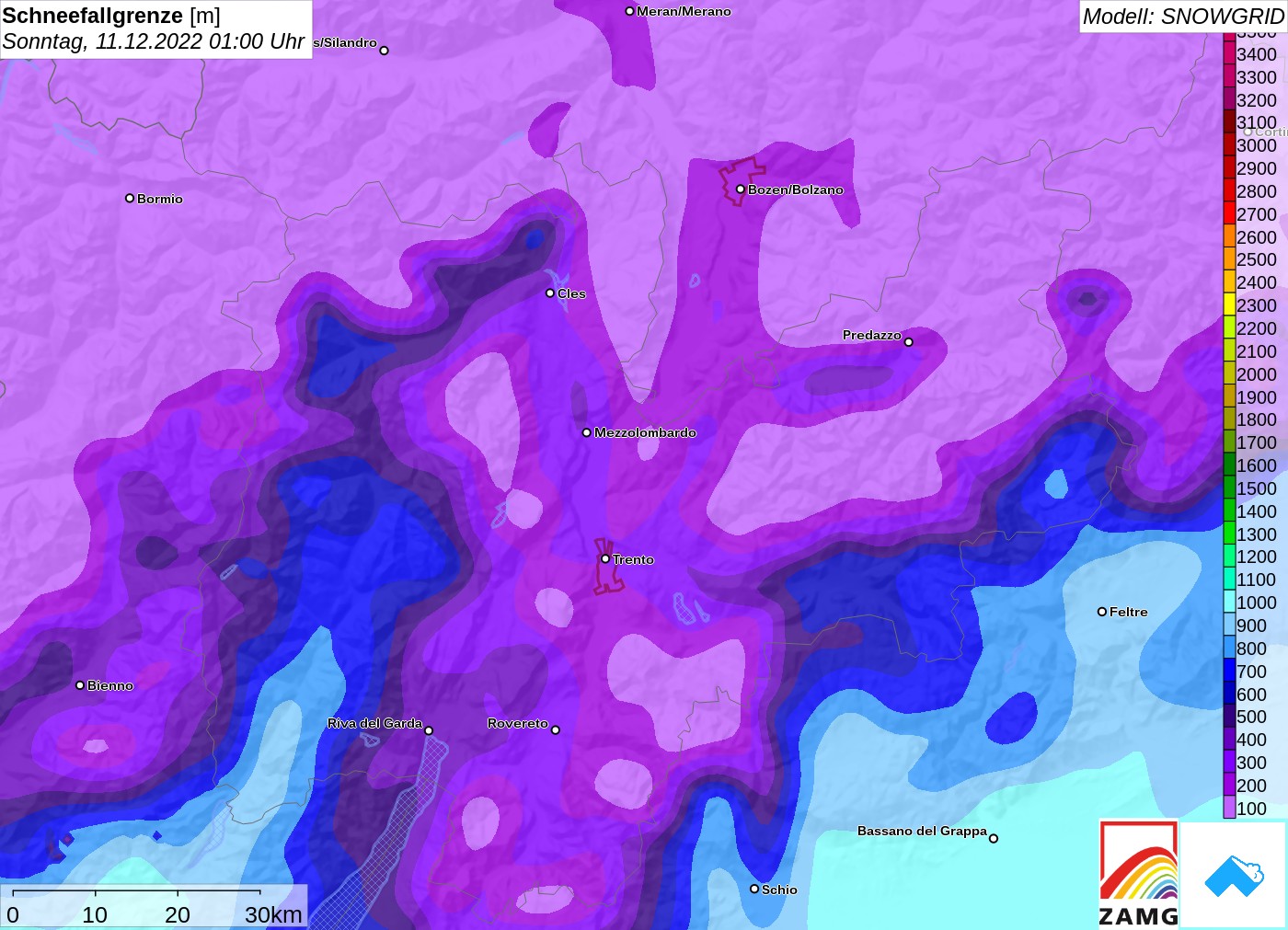
Task: Click the Mezzolombardo label text
Action: click(x=645, y=432)
